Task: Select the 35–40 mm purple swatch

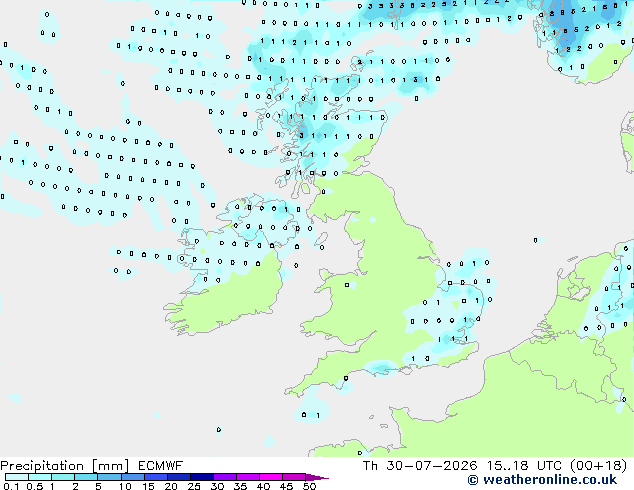Action: 247,477
